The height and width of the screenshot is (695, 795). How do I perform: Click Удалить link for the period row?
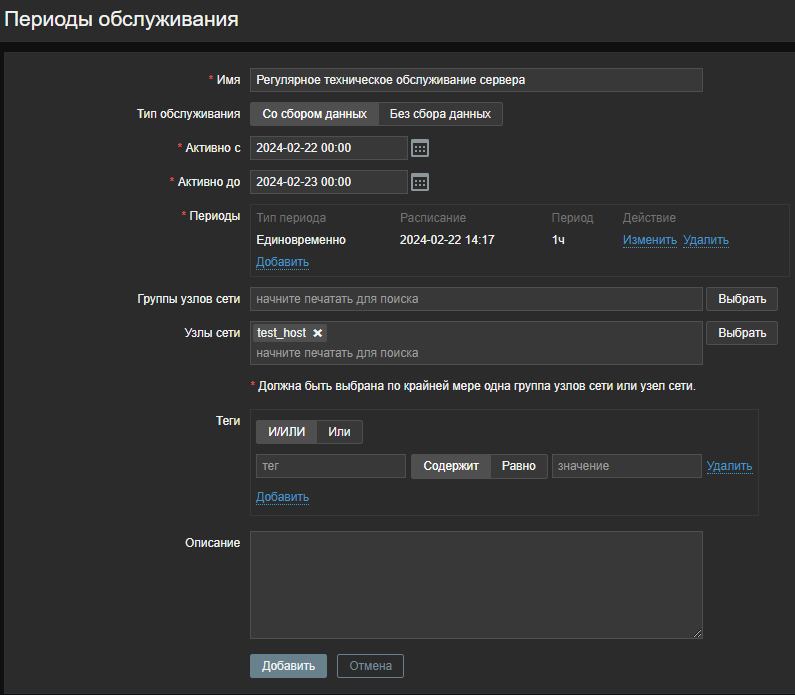pos(705,240)
